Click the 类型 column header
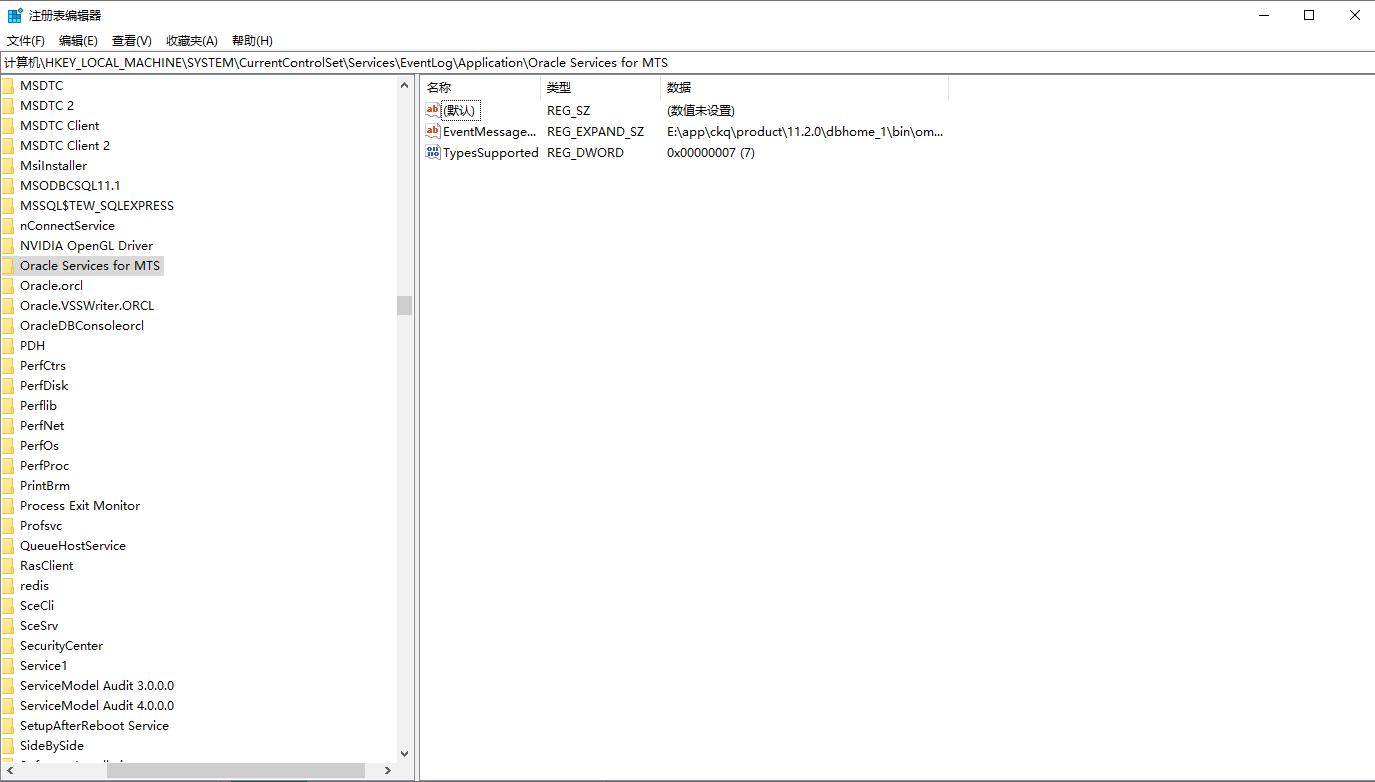The width and height of the screenshot is (1375, 782). tap(600, 88)
